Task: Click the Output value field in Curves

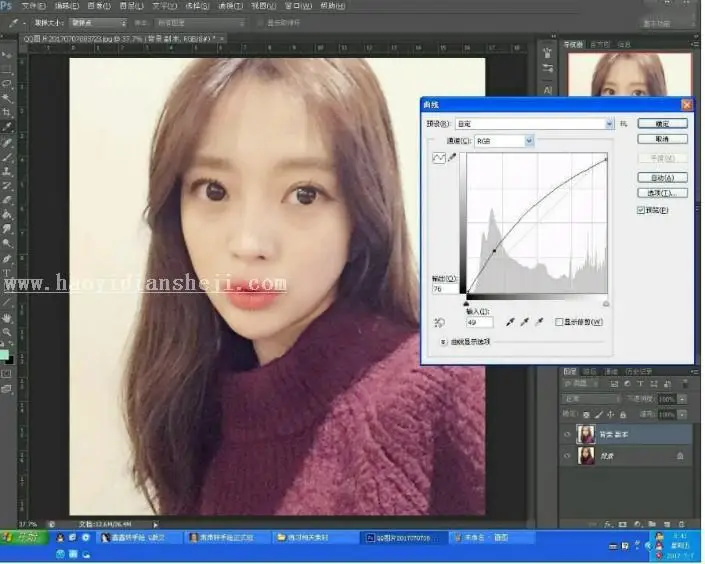Action: (x=445, y=289)
